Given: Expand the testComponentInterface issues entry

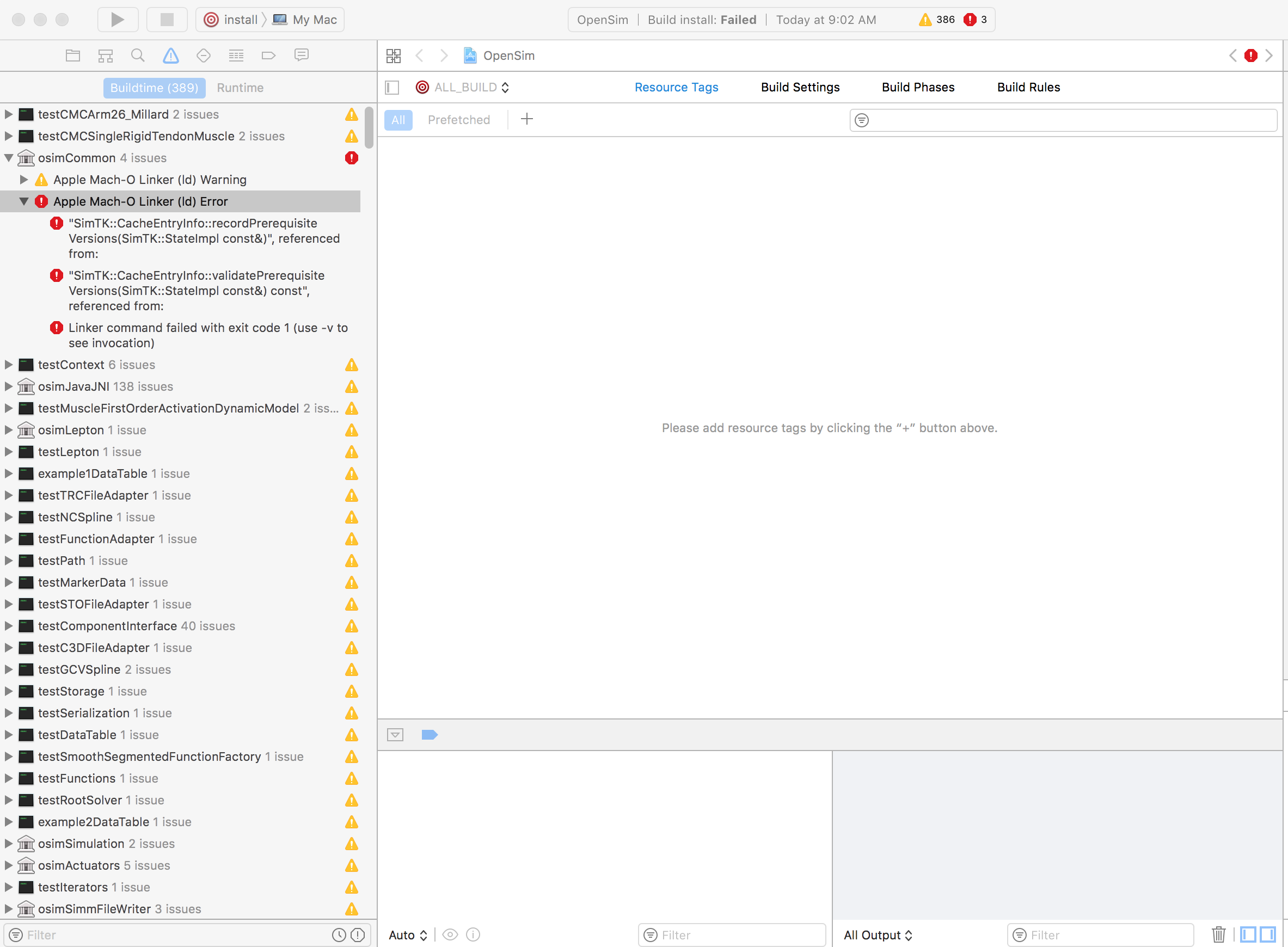Looking at the screenshot, I should [x=8, y=626].
